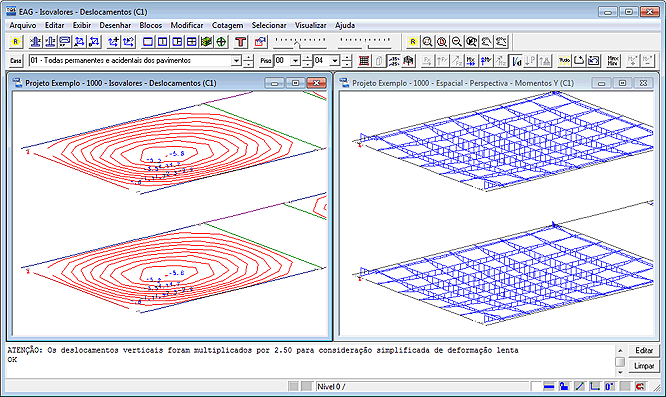
Task: Click the Editar button beside message log
Action: click(x=644, y=350)
